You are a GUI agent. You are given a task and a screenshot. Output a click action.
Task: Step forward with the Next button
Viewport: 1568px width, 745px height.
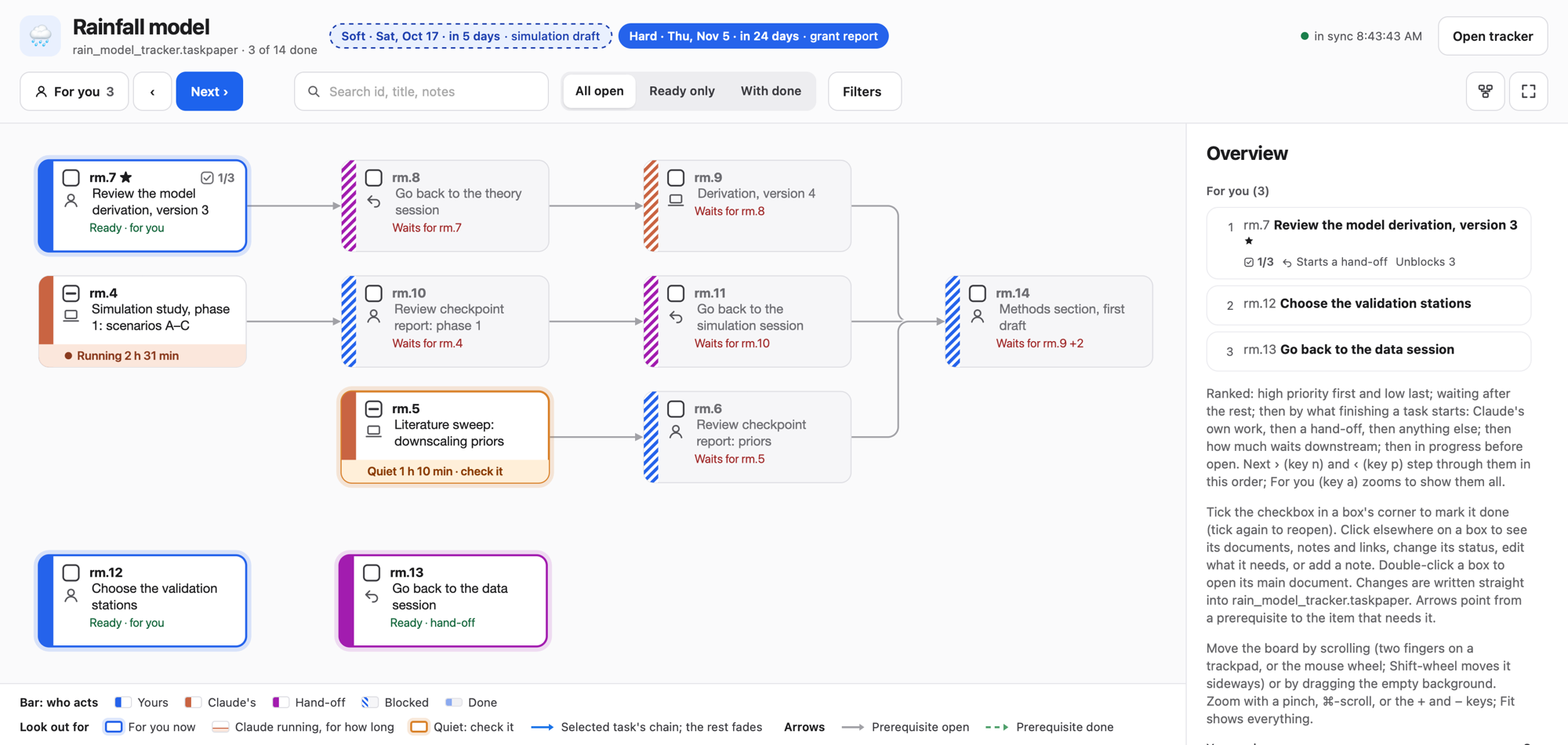[209, 92]
